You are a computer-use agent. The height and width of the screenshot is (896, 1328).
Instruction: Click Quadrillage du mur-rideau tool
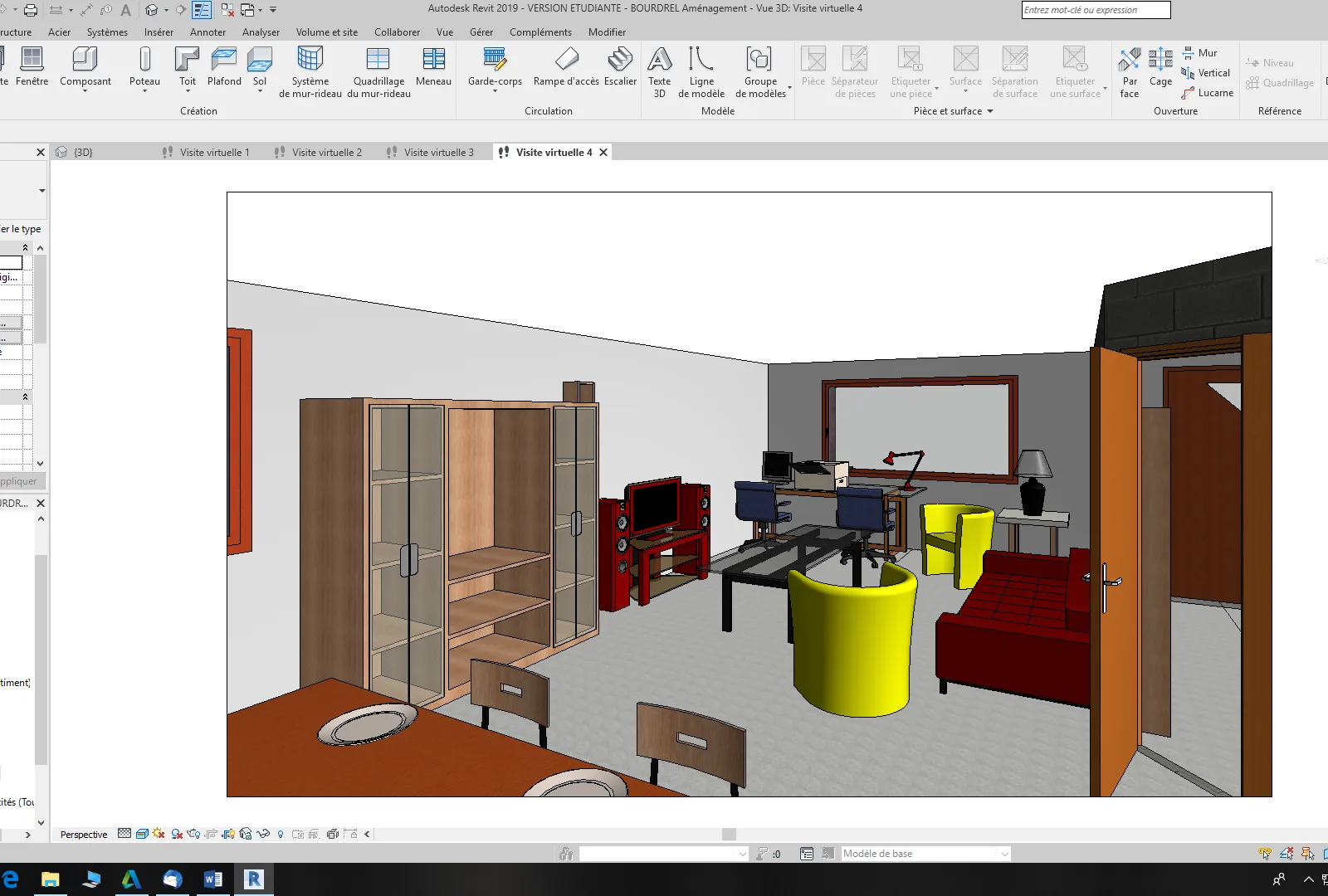378,72
